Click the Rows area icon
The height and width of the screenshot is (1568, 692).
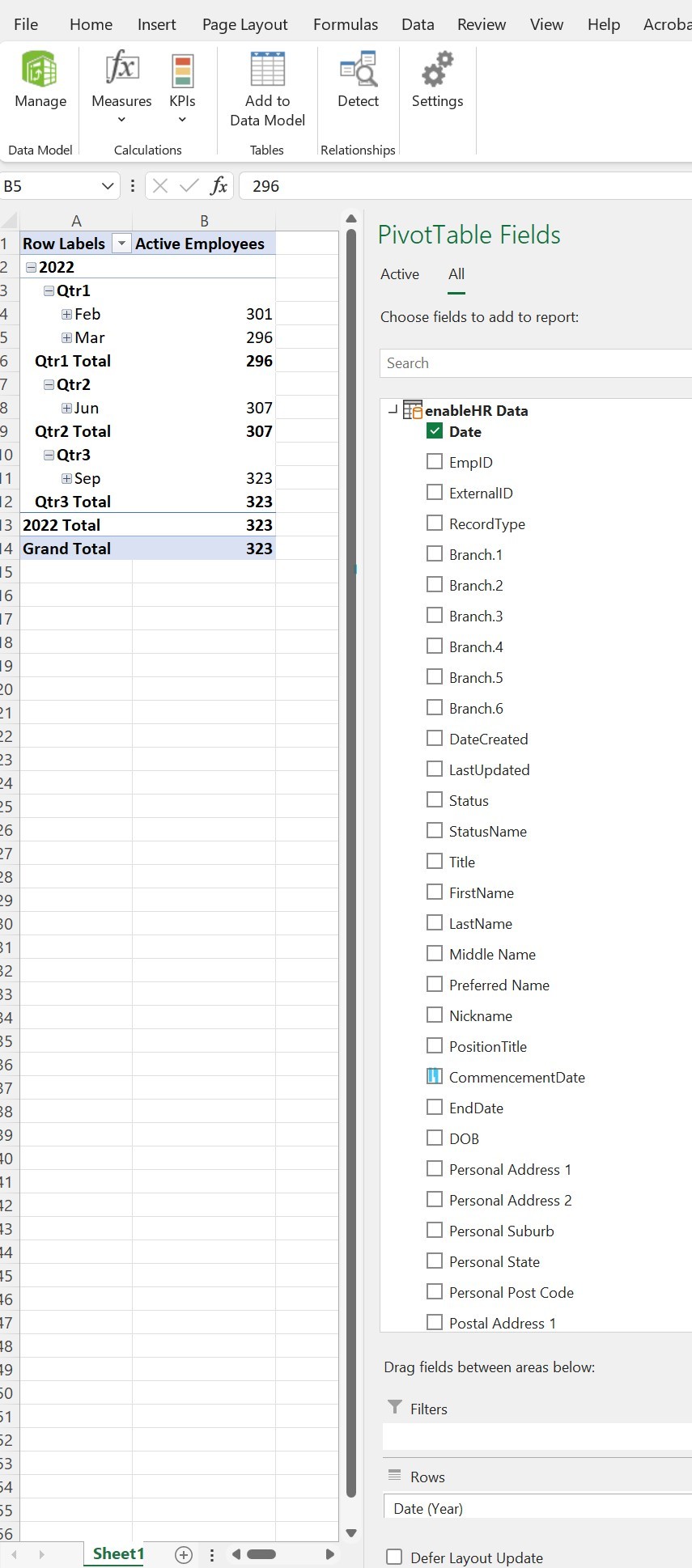point(395,1475)
